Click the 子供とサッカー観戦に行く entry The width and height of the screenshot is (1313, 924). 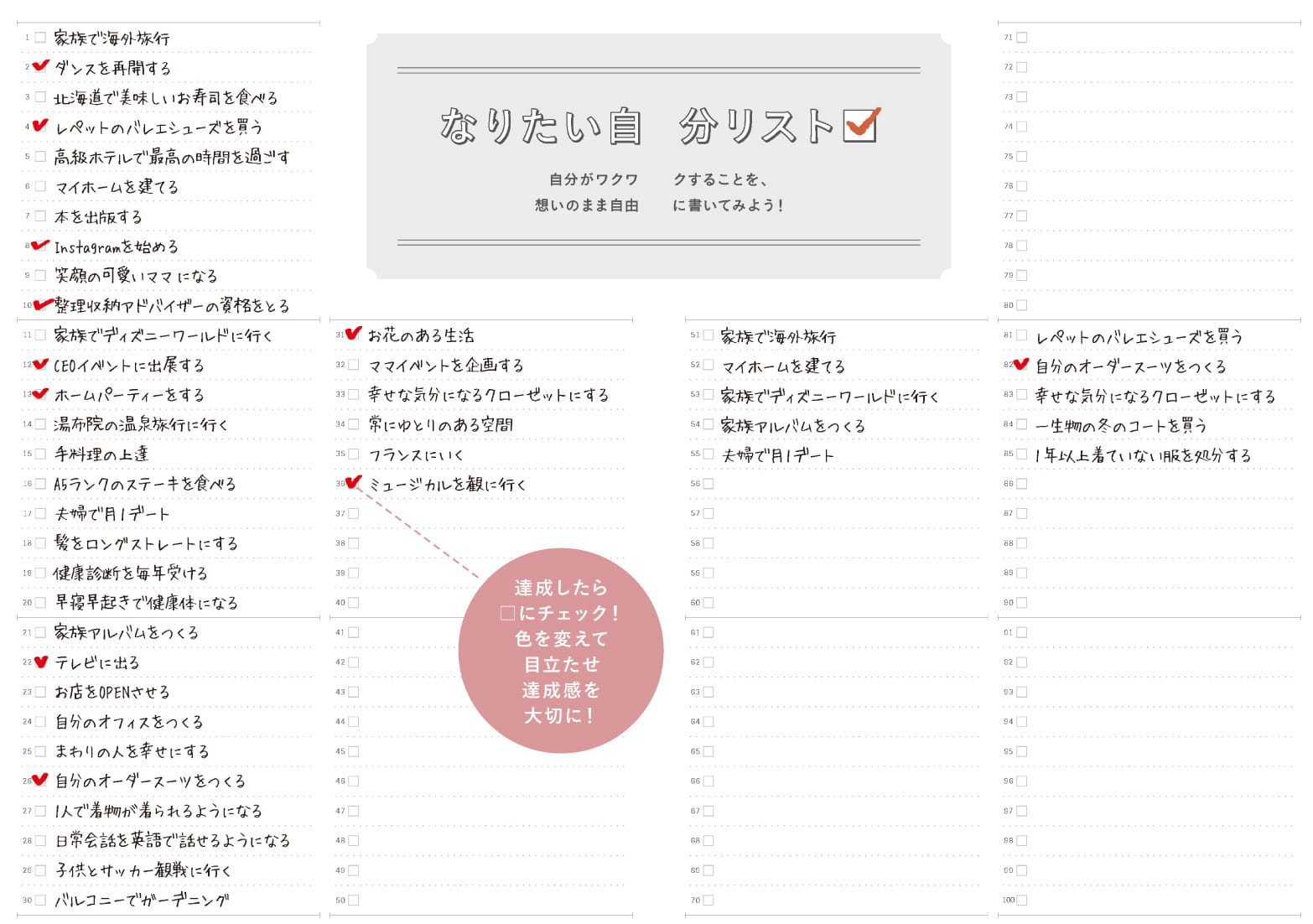[x=143, y=870]
